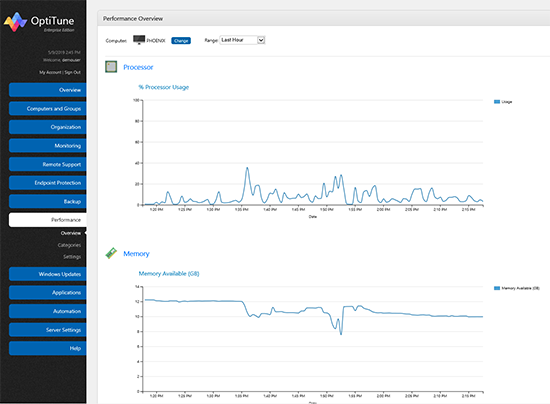
Task: Open the Organization menu
Action: click(x=48, y=127)
